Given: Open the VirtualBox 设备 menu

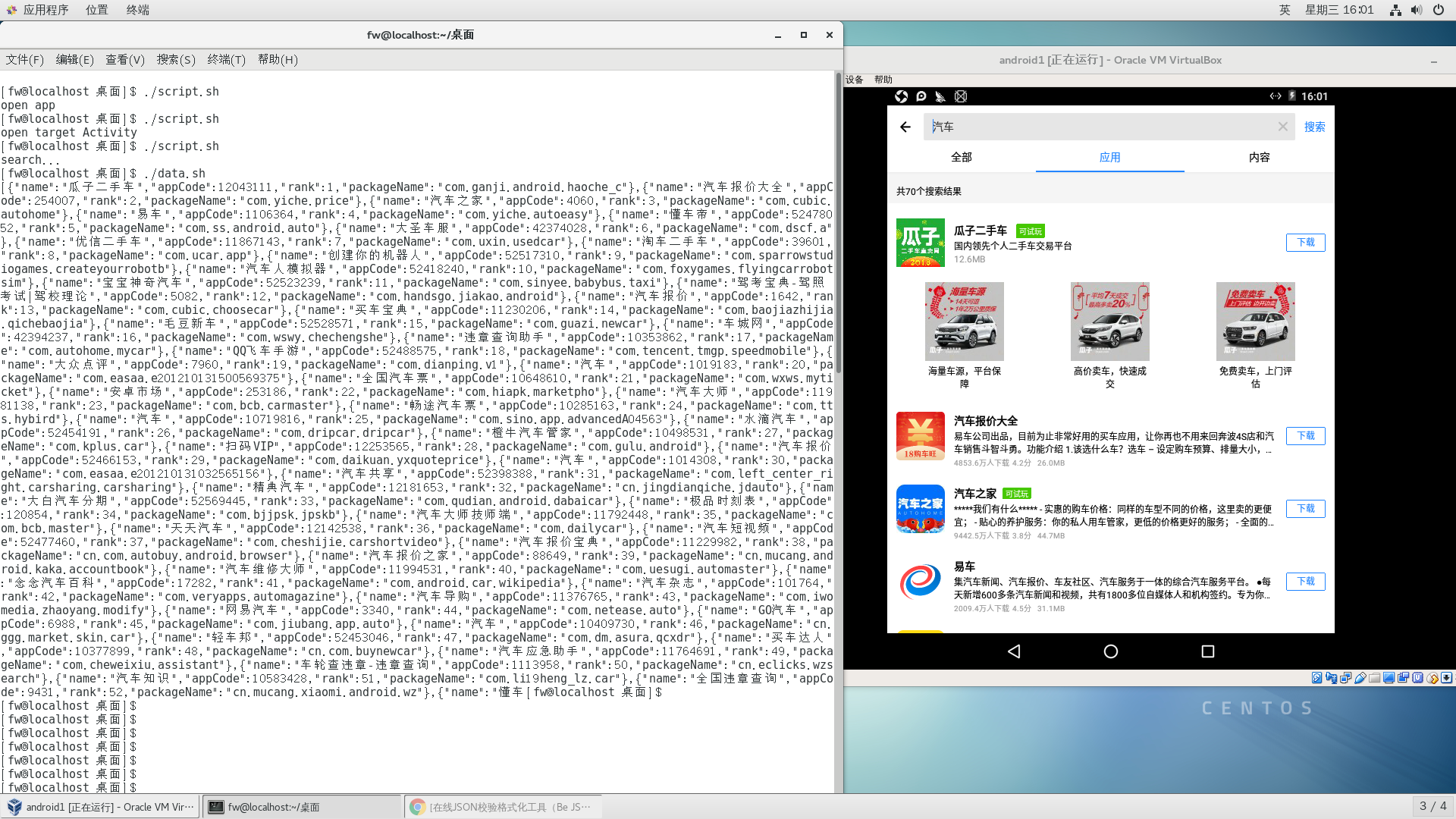Looking at the screenshot, I should [855, 80].
